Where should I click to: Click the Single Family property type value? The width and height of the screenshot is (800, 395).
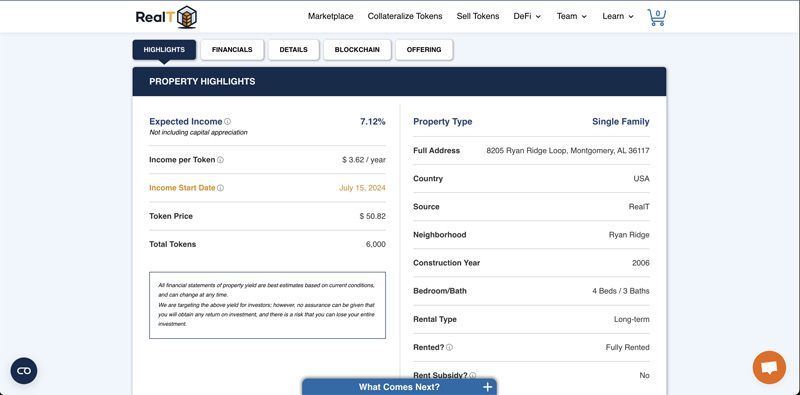[621, 121]
